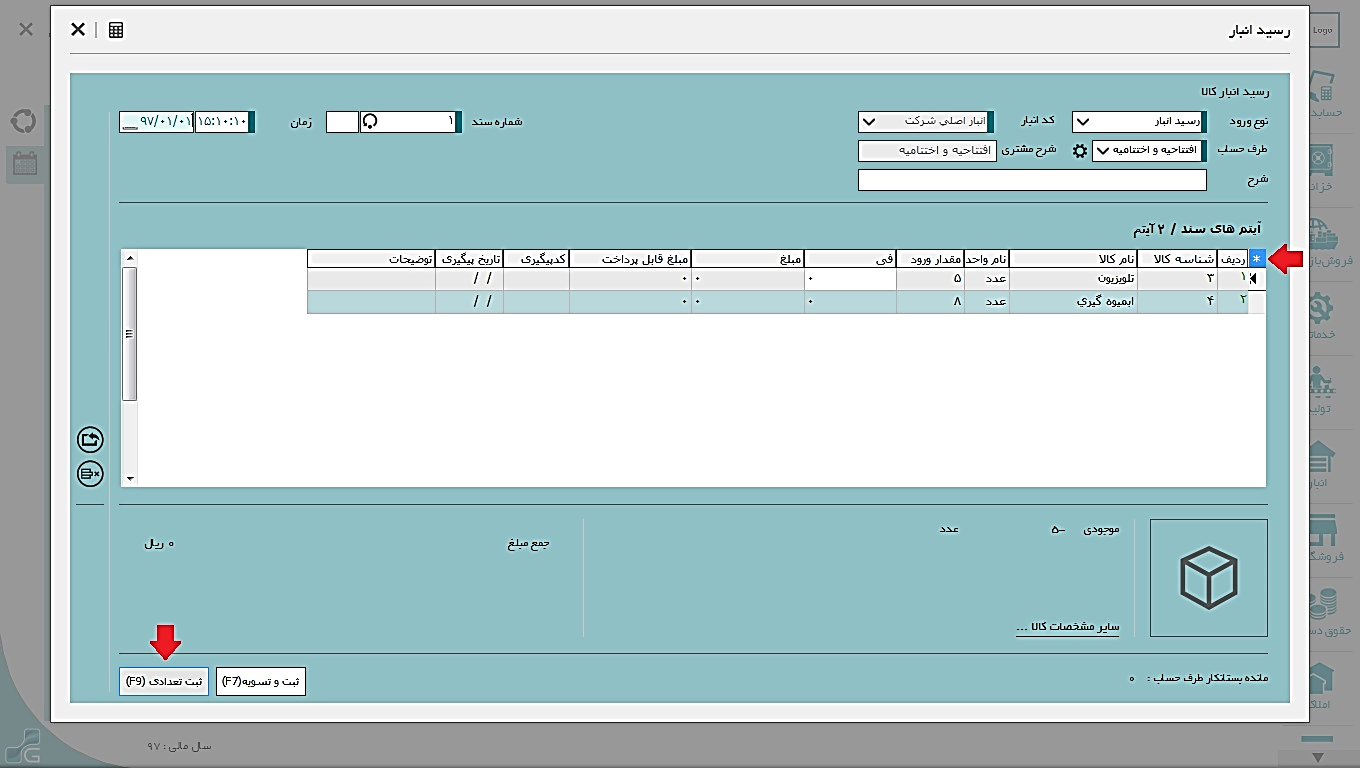Open the نوع ورود dropdown
The image size is (1360, 772).
[x=1137, y=122]
